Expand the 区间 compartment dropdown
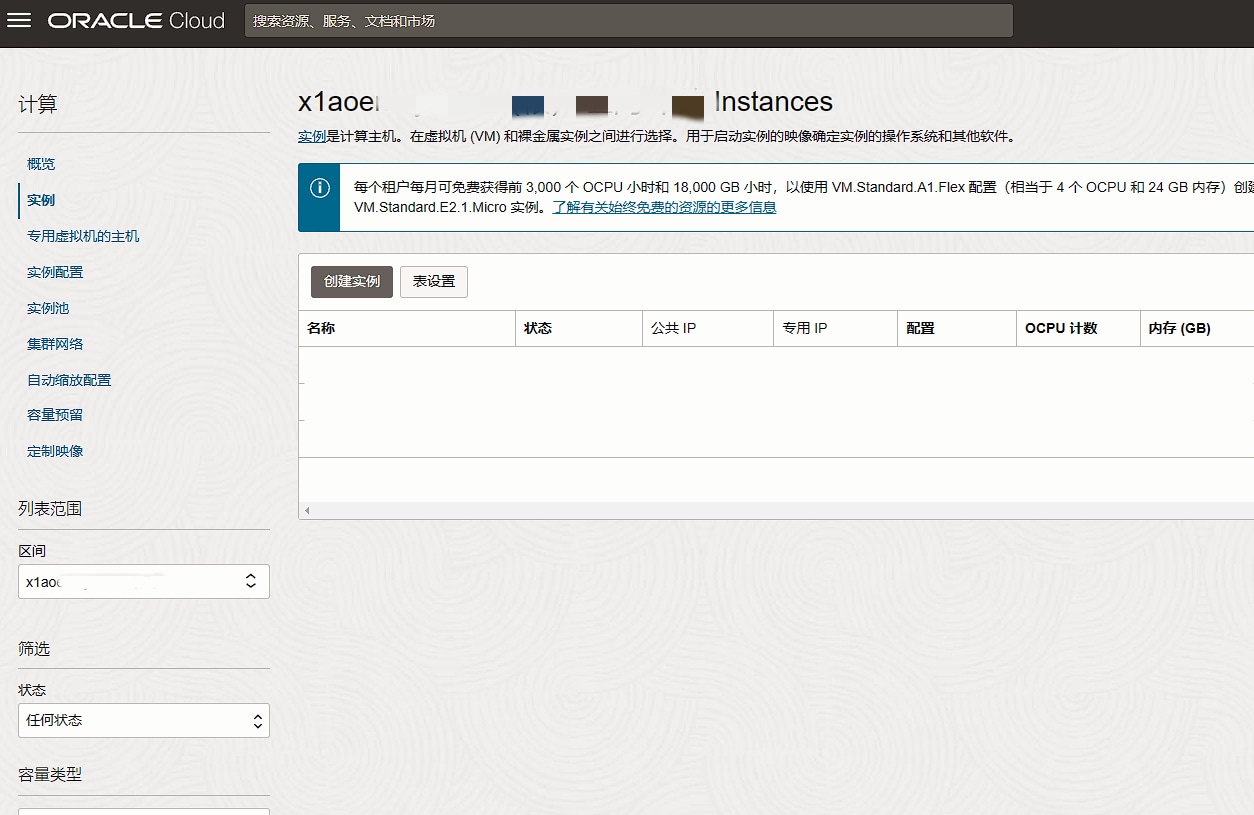This screenshot has width=1254, height=815. tap(144, 582)
